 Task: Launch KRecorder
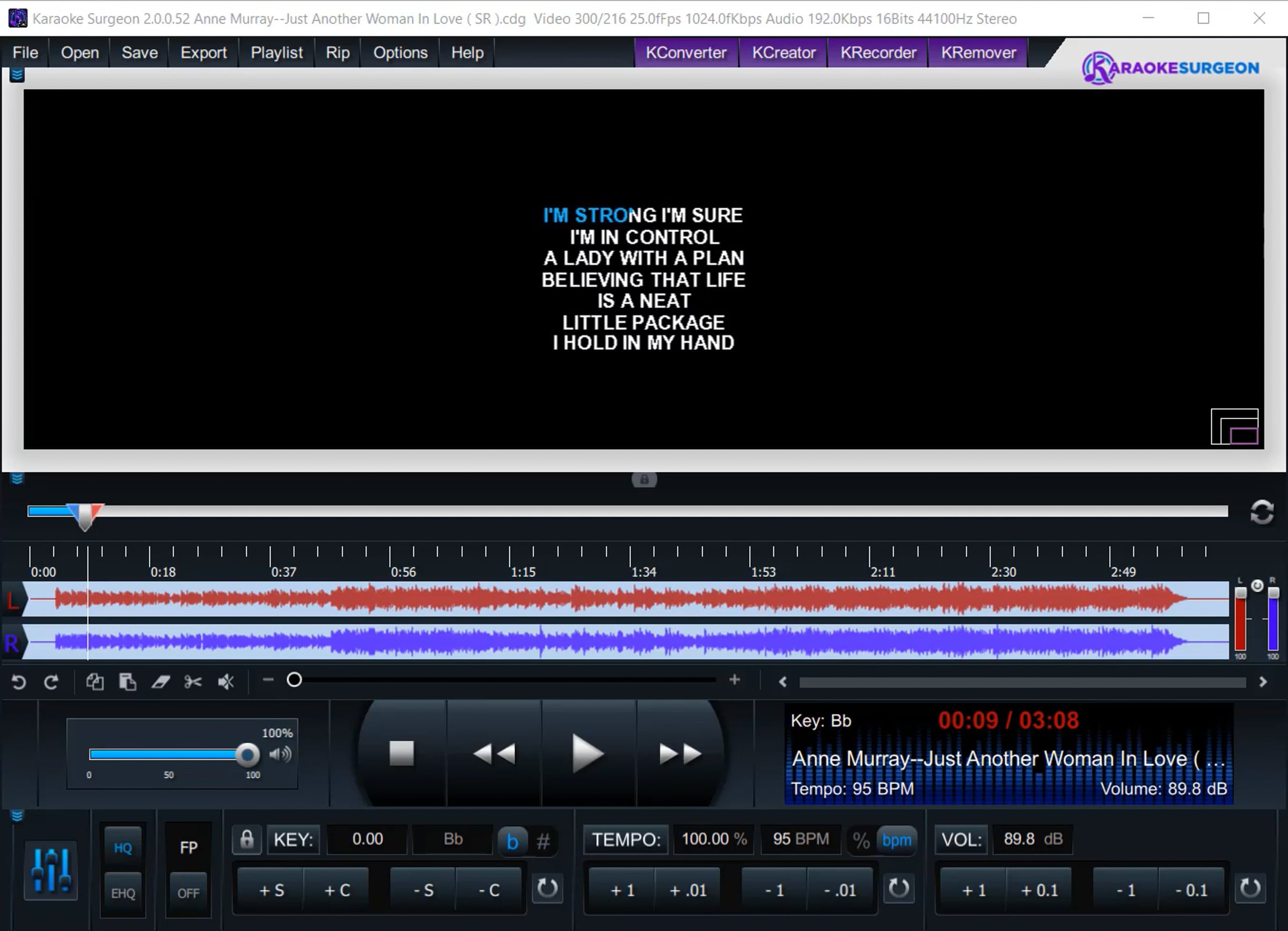pos(878,52)
